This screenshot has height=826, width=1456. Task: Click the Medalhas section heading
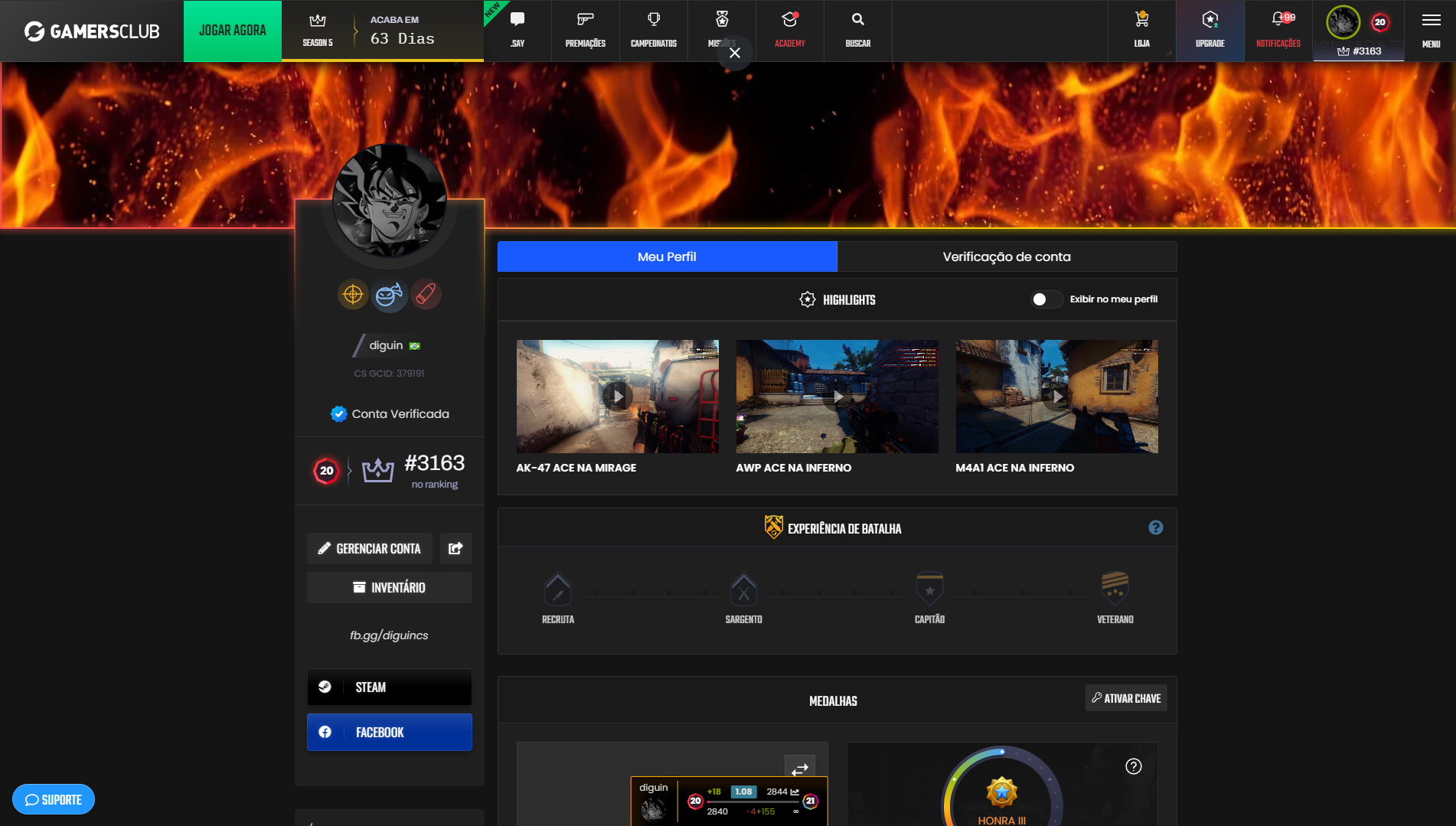click(x=834, y=701)
